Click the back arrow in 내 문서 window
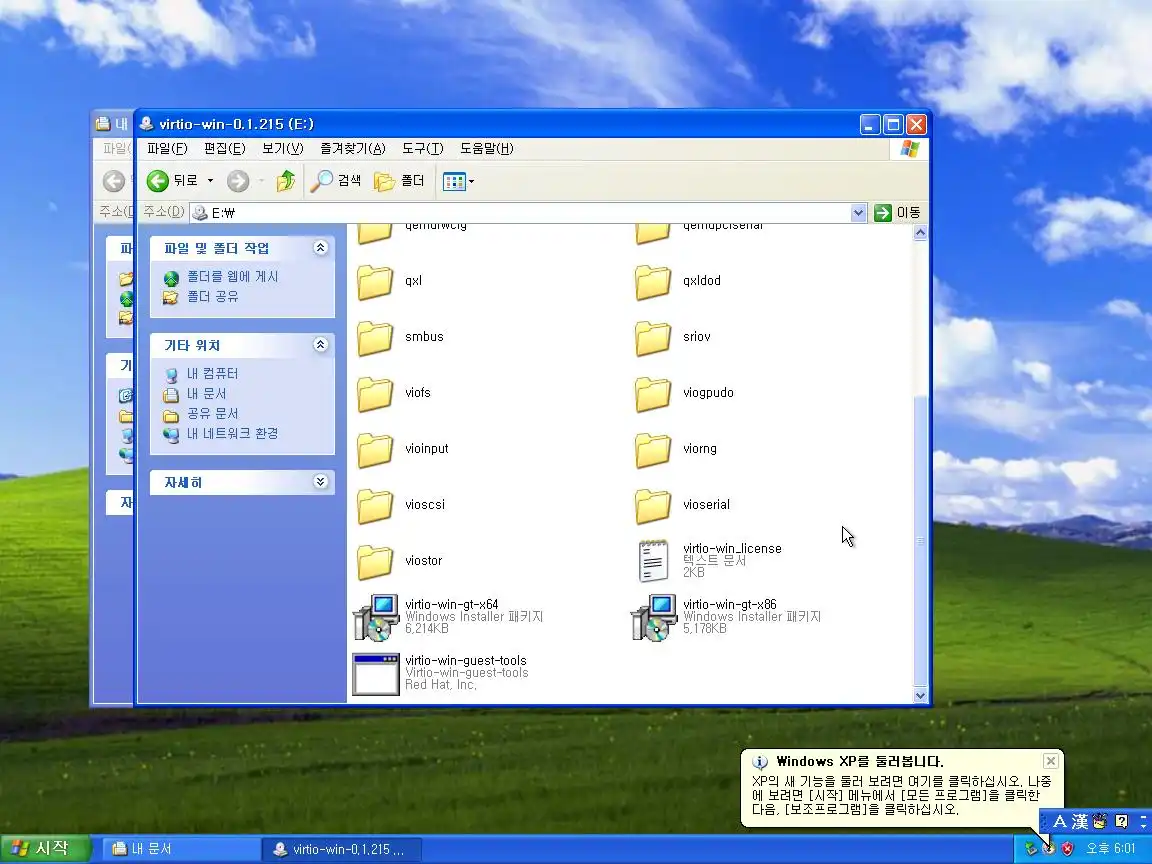The height and width of the screenshot is (864, 1152). (114, 181)
